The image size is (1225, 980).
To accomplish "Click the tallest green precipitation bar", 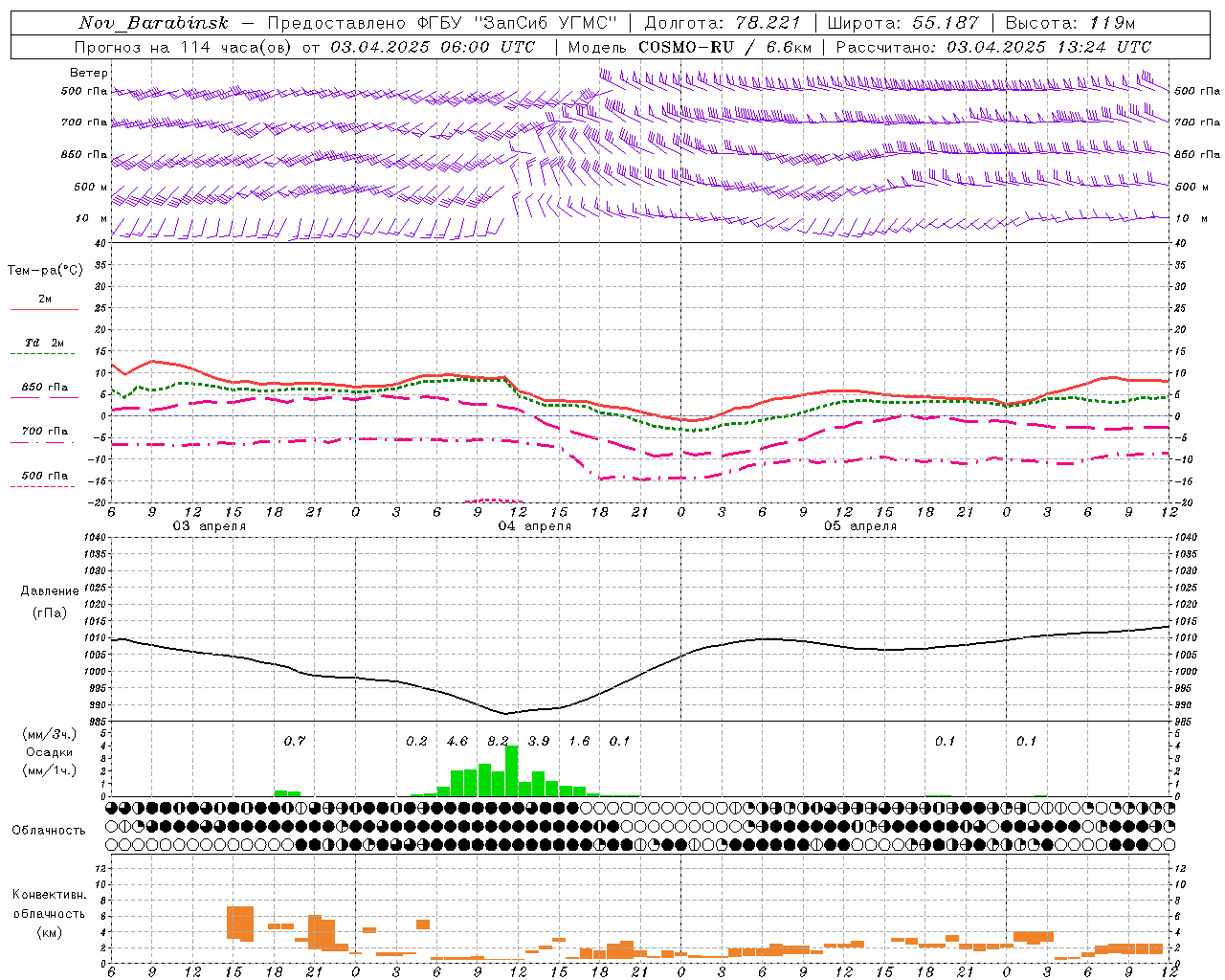I will (511, 771).
